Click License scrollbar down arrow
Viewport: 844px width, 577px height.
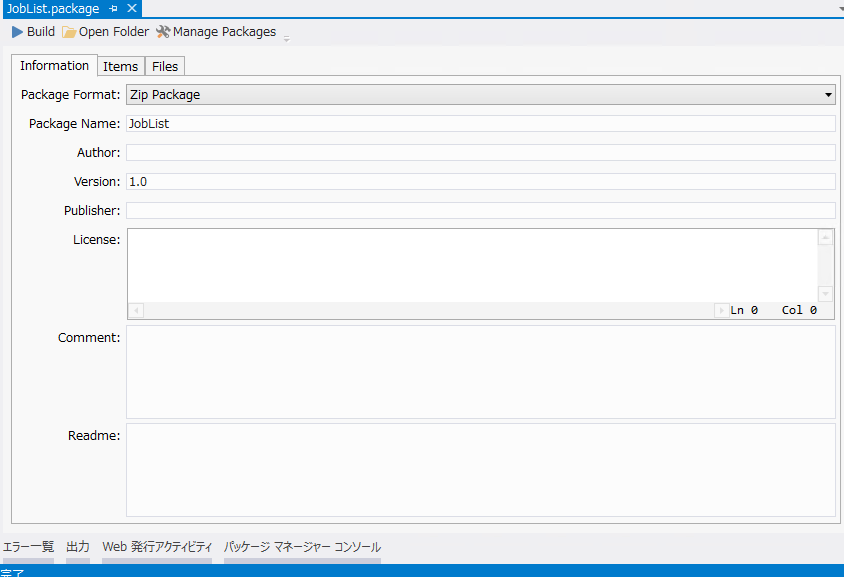coord(825,294)
